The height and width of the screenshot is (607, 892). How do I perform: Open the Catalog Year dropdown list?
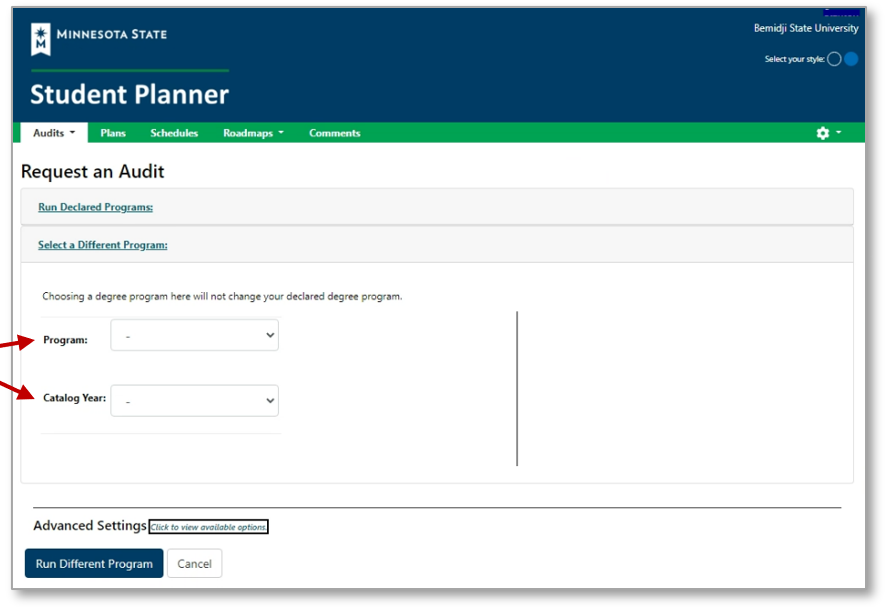coord(195,401)
